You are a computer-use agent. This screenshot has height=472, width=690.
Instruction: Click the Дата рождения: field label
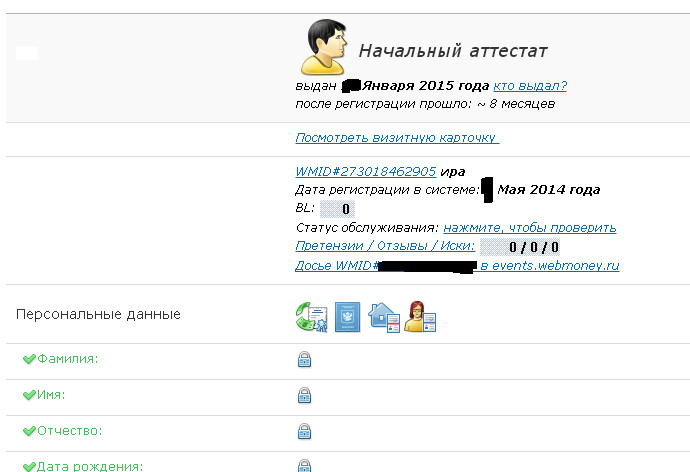pyautogui.click(x=90, y=466)
